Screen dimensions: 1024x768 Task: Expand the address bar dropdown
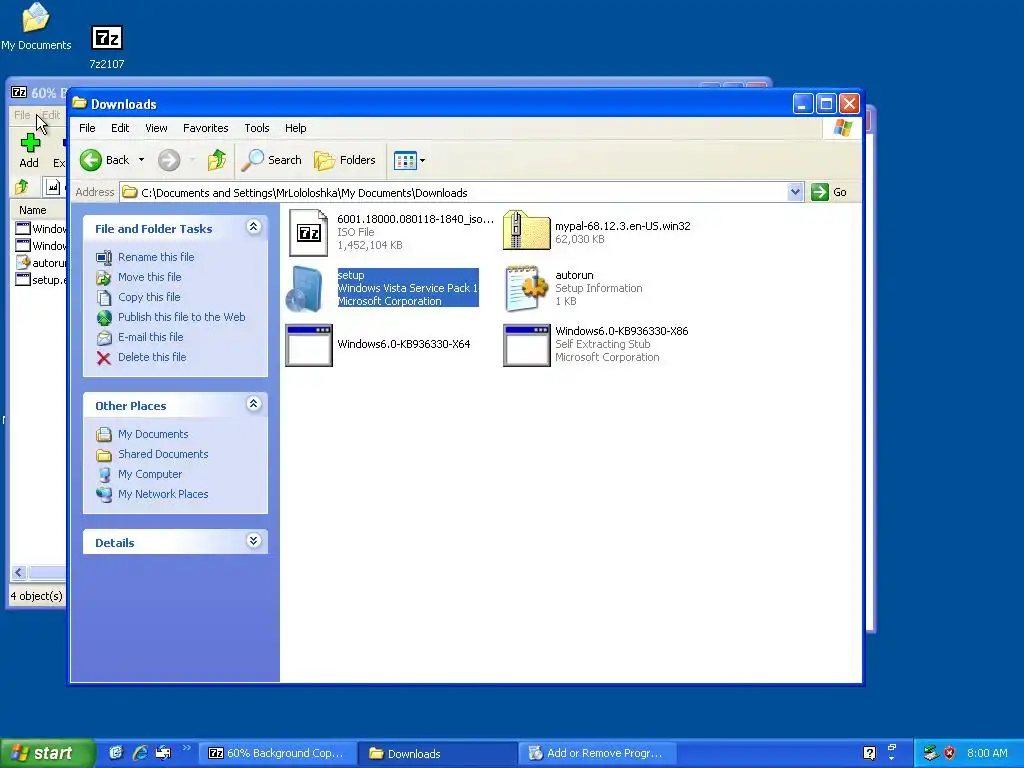point(795,192)
